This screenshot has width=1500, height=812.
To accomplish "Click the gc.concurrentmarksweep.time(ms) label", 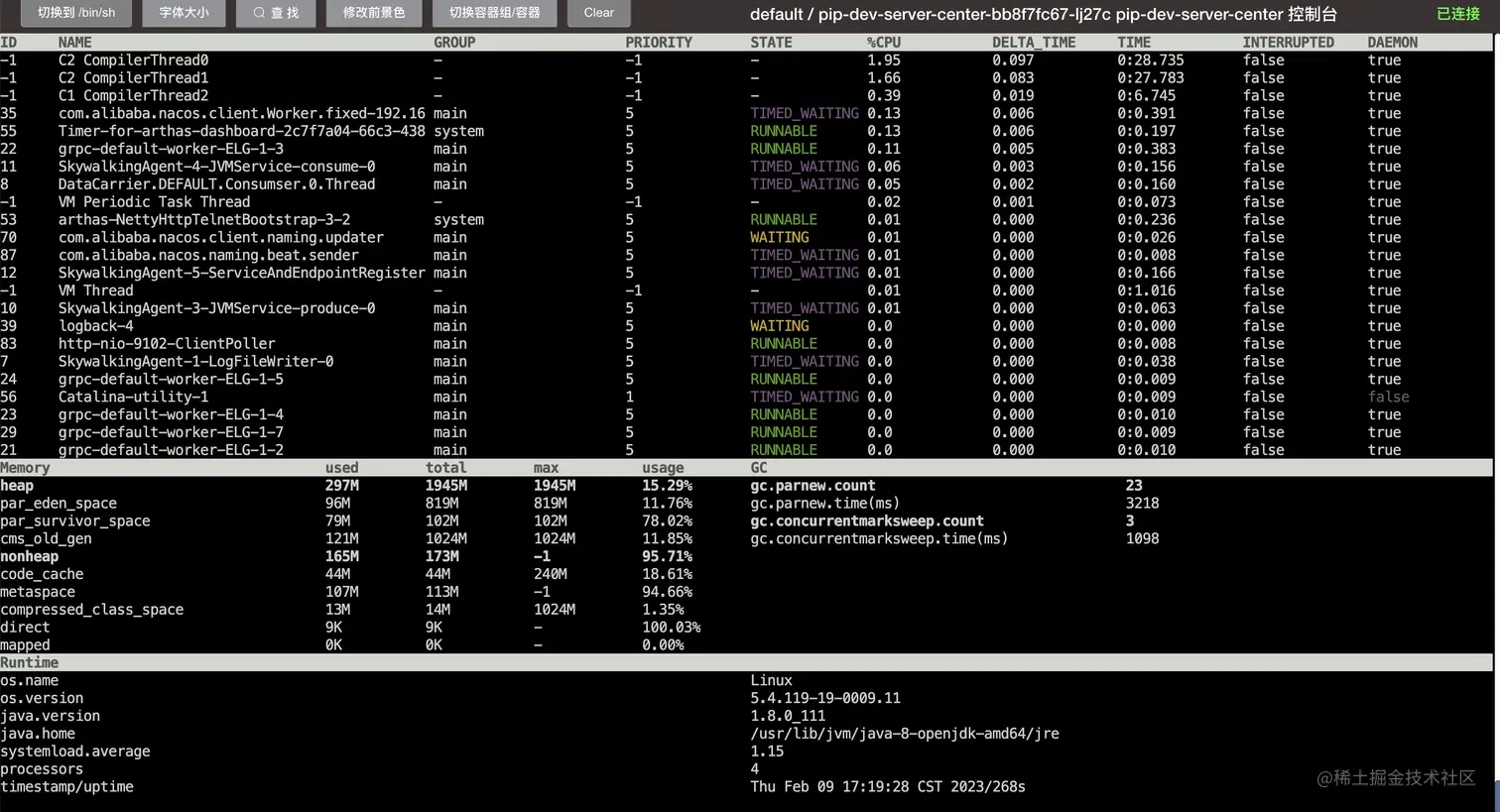I will (x=879, y=539).
